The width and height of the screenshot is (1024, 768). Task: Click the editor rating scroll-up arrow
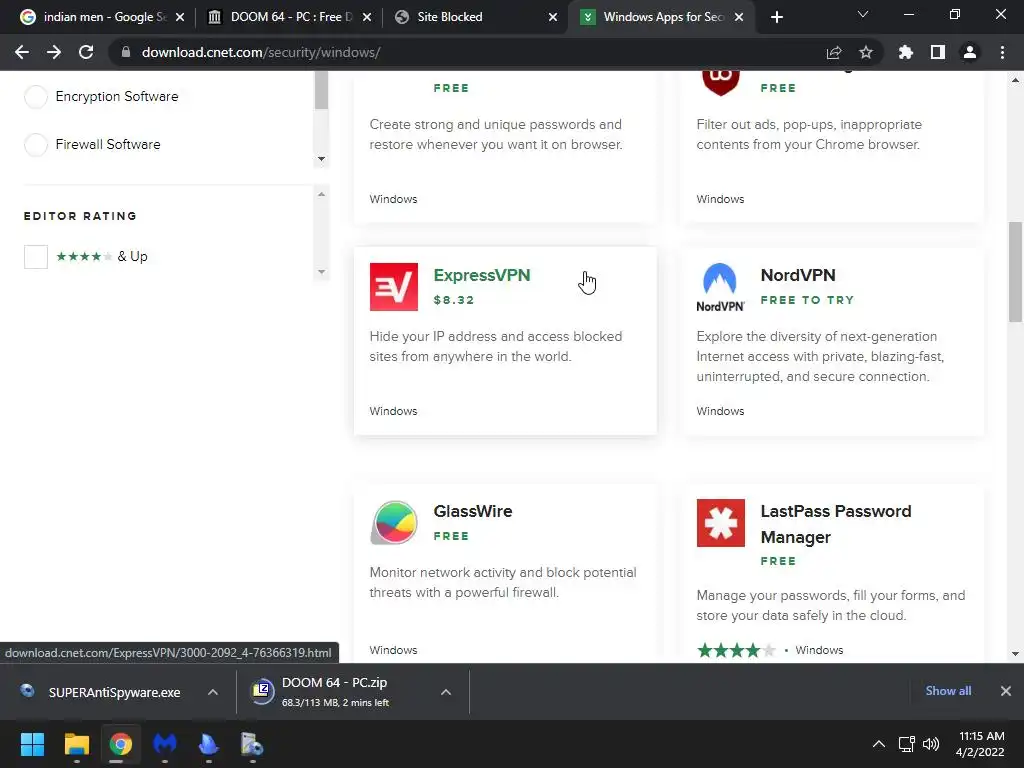pyautogui.click(x=321, y=194)
